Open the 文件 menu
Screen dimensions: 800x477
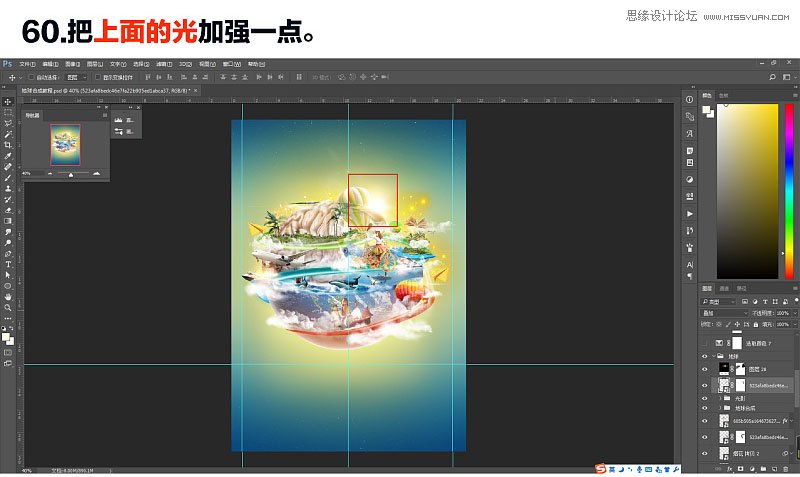click(x=27, y=64)
